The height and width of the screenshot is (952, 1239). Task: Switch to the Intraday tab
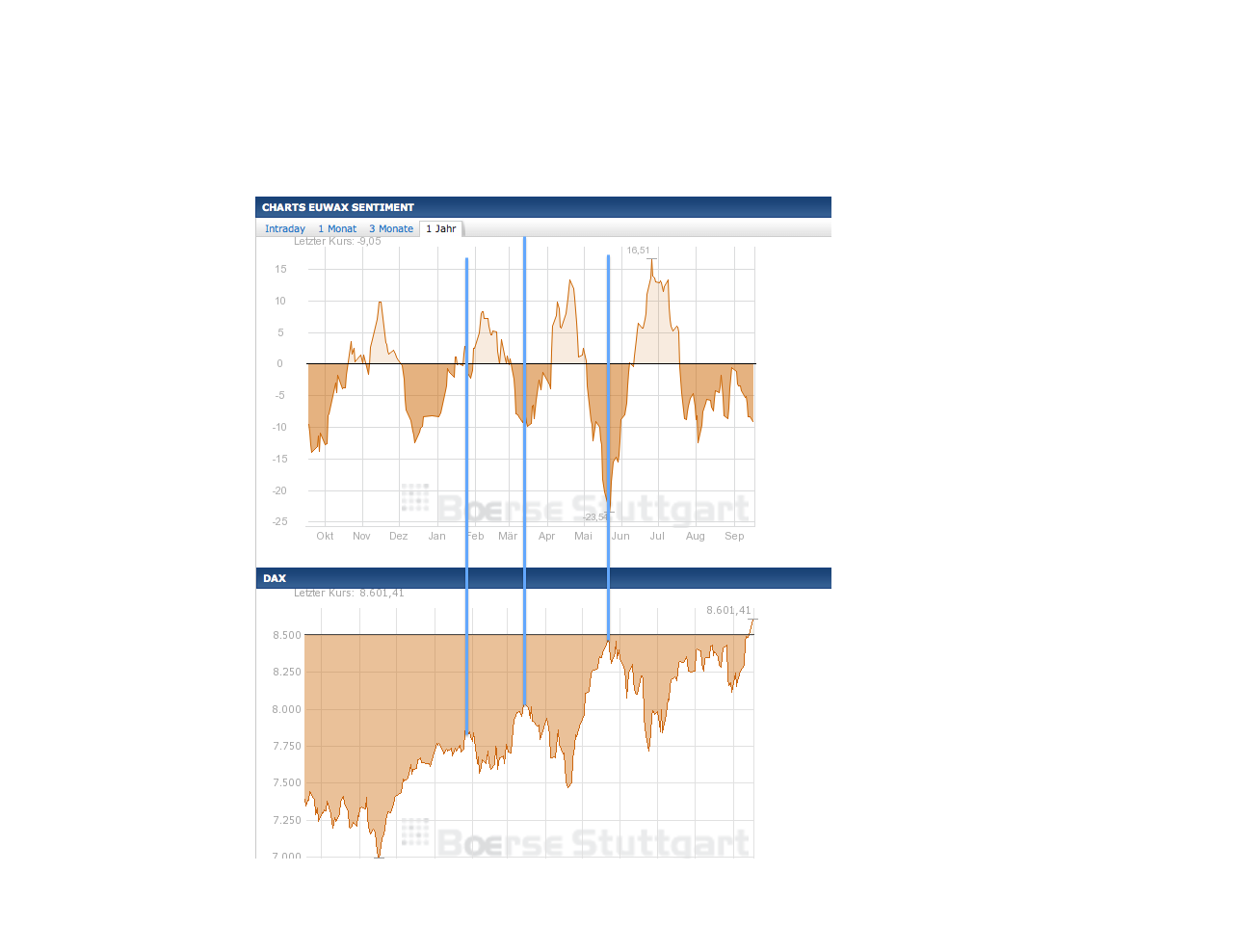(x=284, y=229)
